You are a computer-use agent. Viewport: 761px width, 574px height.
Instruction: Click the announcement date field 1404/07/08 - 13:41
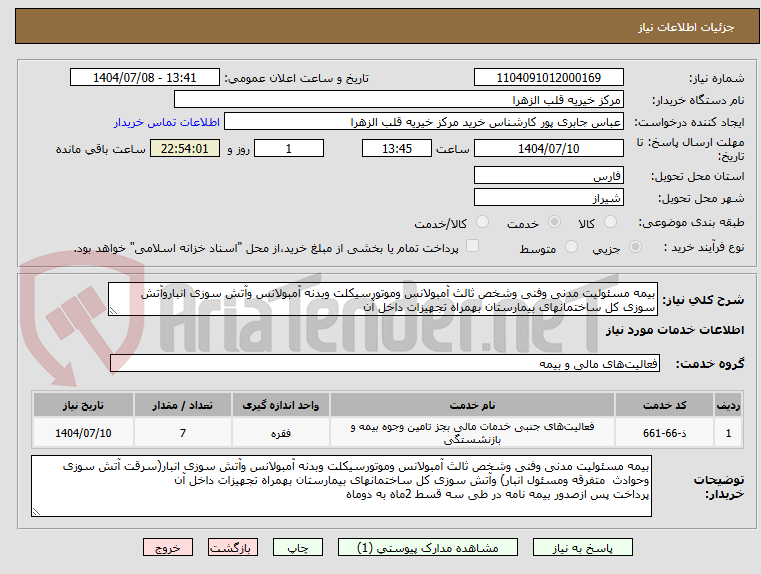tap(145, 78)
